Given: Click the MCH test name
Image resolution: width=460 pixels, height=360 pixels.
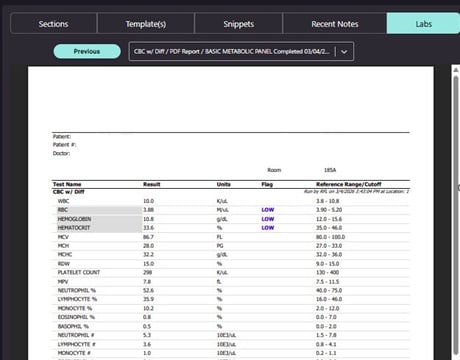Looking at the screenshot, I should 63,246.
